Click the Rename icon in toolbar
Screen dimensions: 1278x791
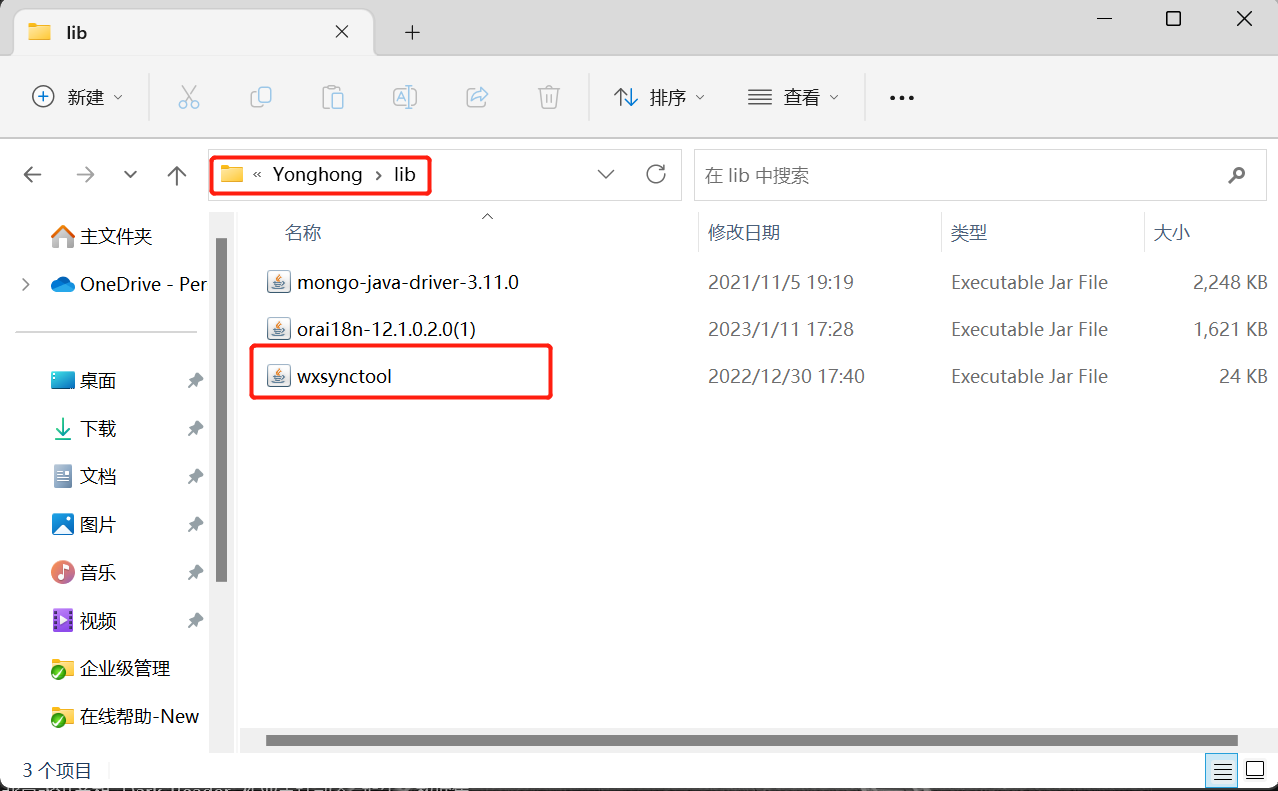405,97
